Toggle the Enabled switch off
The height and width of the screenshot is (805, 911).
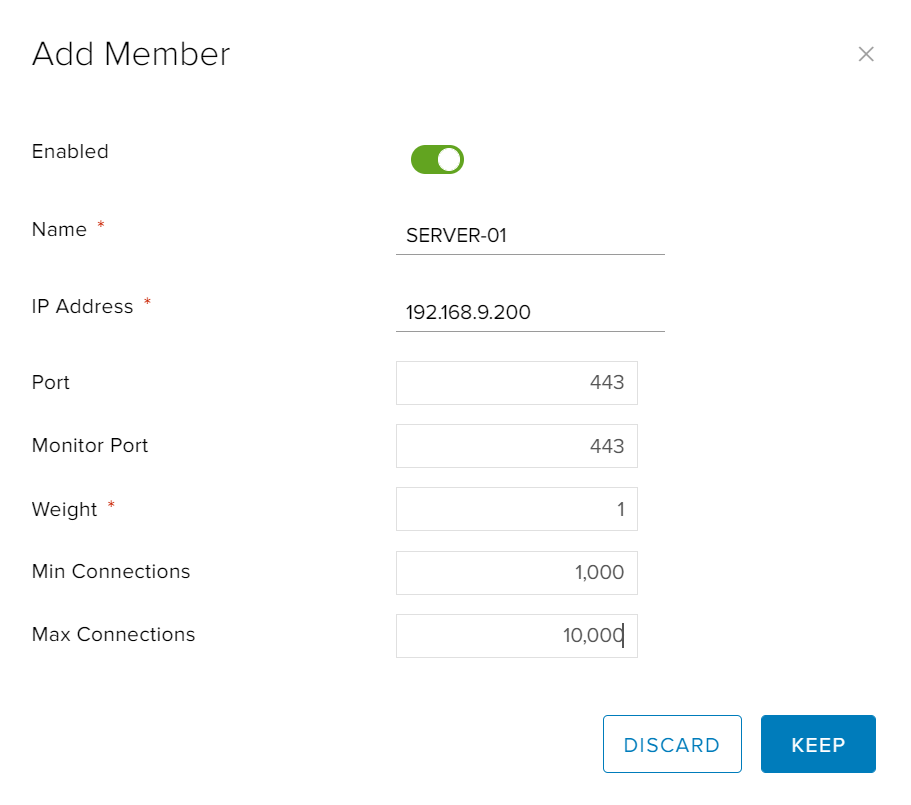pyautogui.click(x=437, y=160)
